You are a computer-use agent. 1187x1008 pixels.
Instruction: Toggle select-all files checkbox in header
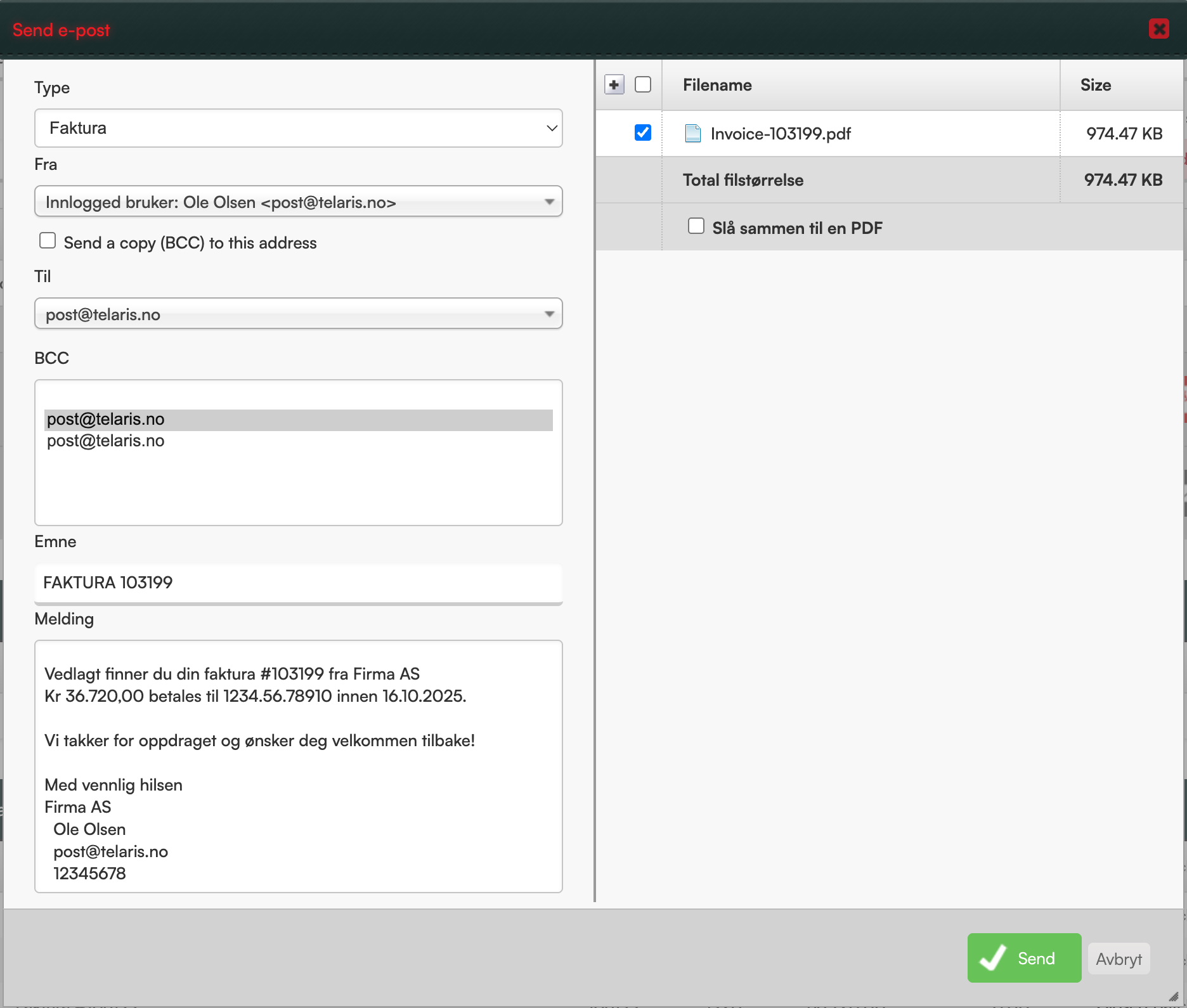[643, 84]
